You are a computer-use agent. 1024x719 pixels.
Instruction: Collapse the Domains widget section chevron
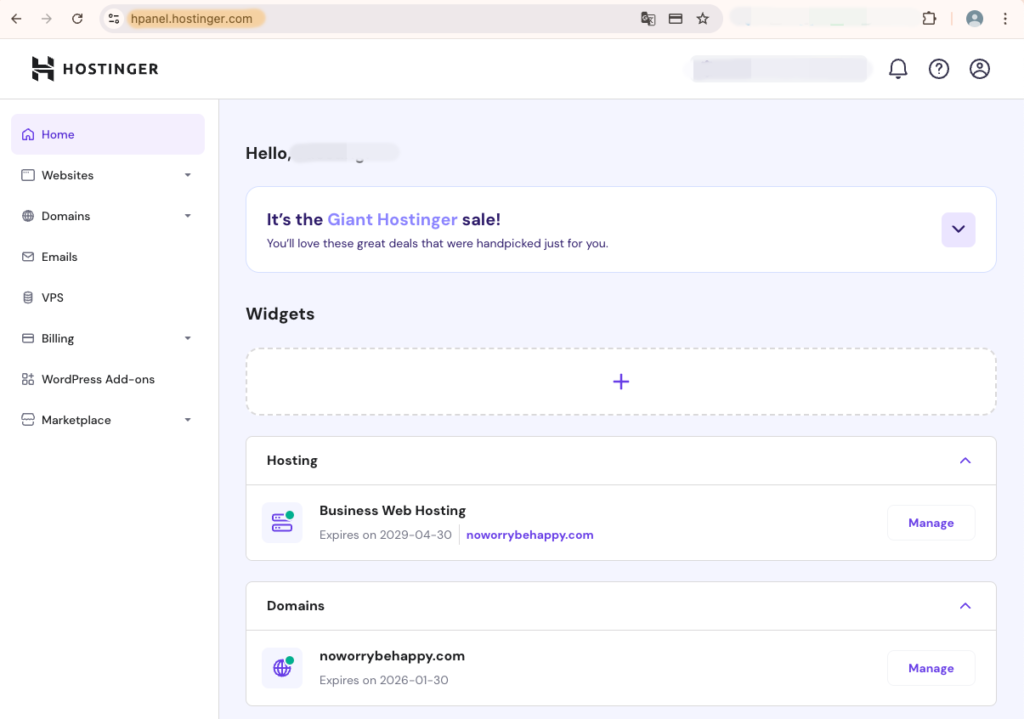point(965,606)
